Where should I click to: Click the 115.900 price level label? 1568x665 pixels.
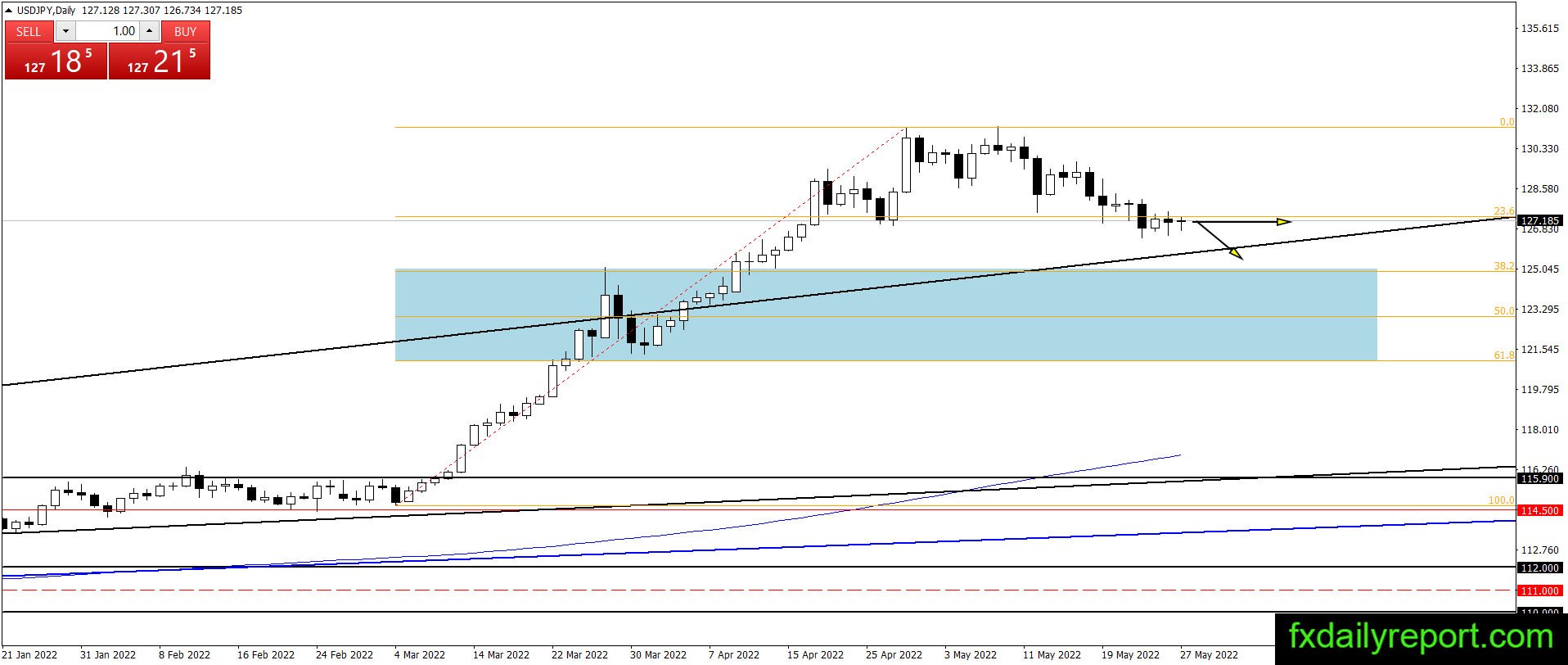[x=1539, y=478]
